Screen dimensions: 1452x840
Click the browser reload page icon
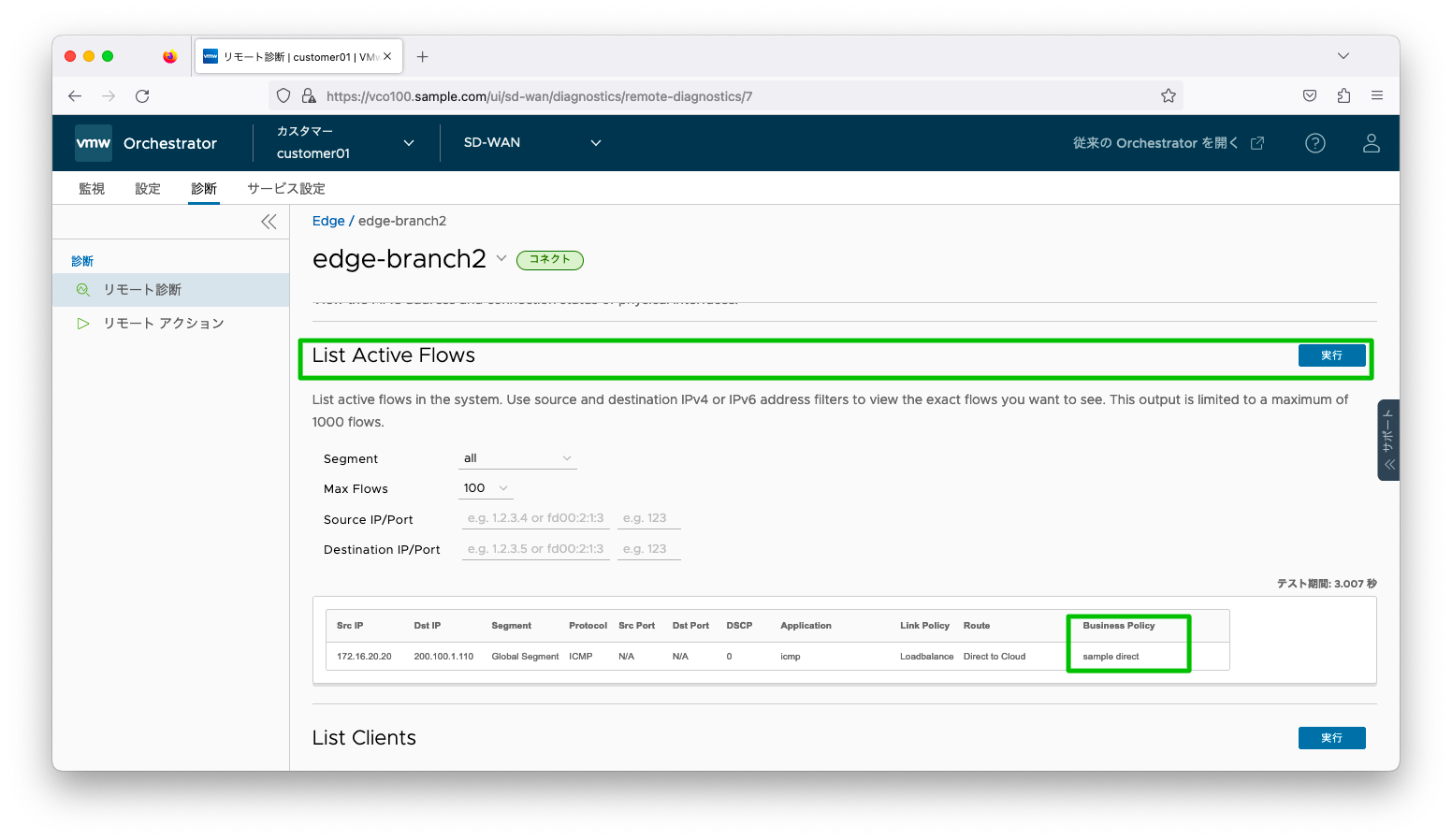point(142,96)
